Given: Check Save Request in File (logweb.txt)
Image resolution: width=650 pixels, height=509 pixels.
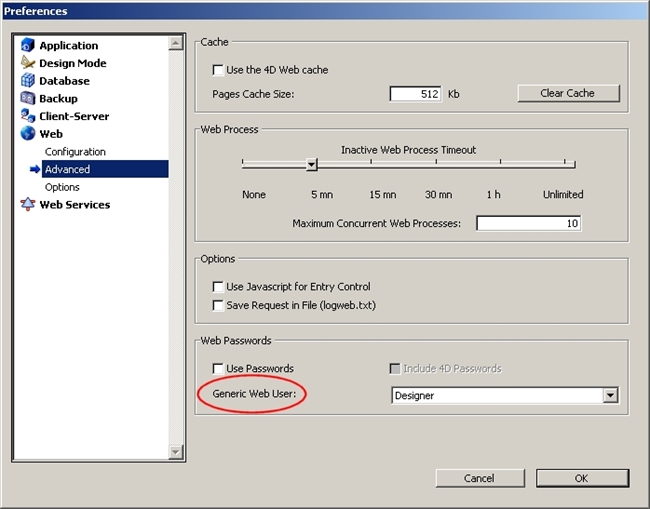Looking at the screenshot, I should click(219, 305).
